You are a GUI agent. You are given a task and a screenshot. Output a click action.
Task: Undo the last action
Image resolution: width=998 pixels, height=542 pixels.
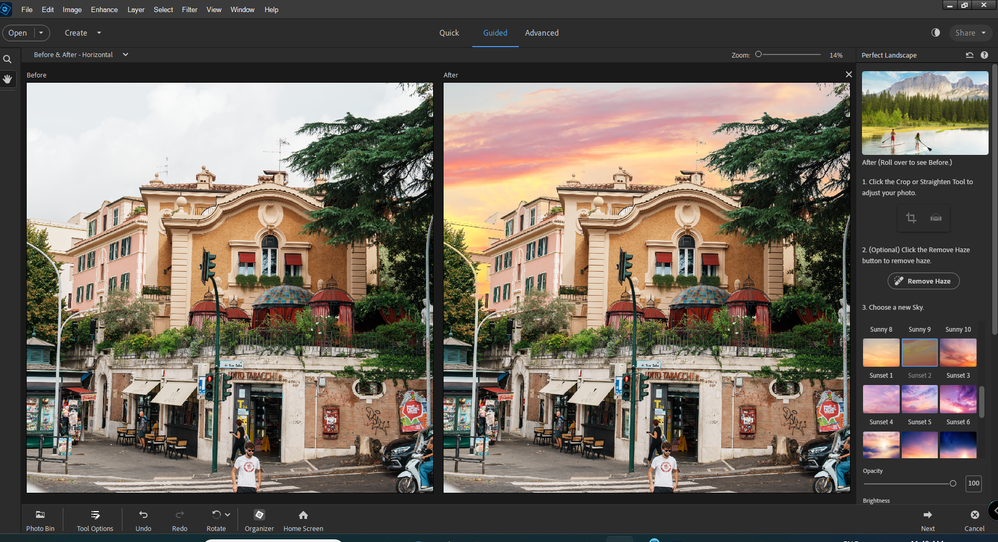click(x=143, y=520)
